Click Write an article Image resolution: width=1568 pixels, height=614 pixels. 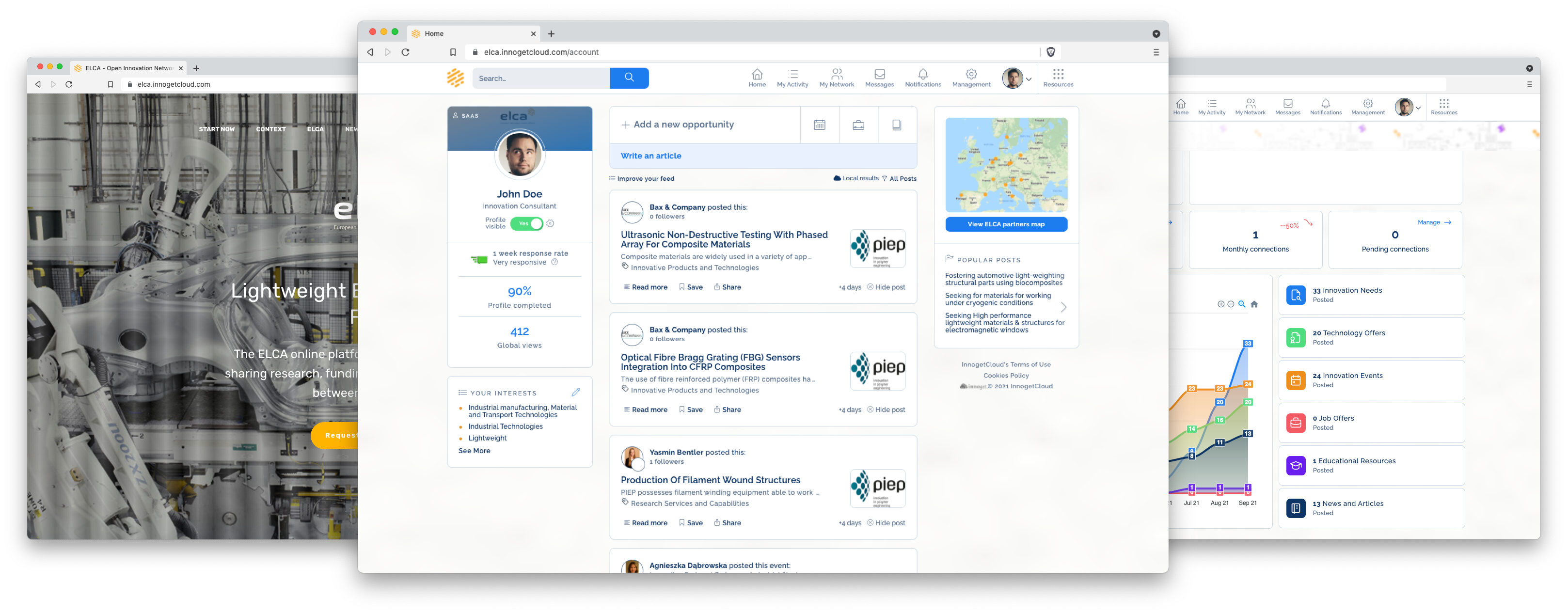[650, 156]
